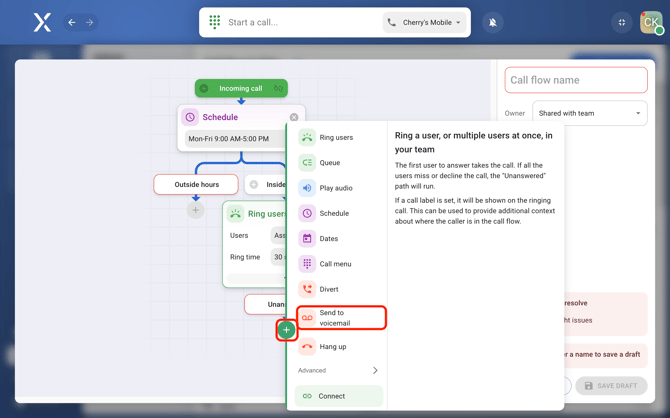Click the back navigation arrow

[x=72, y=22]
